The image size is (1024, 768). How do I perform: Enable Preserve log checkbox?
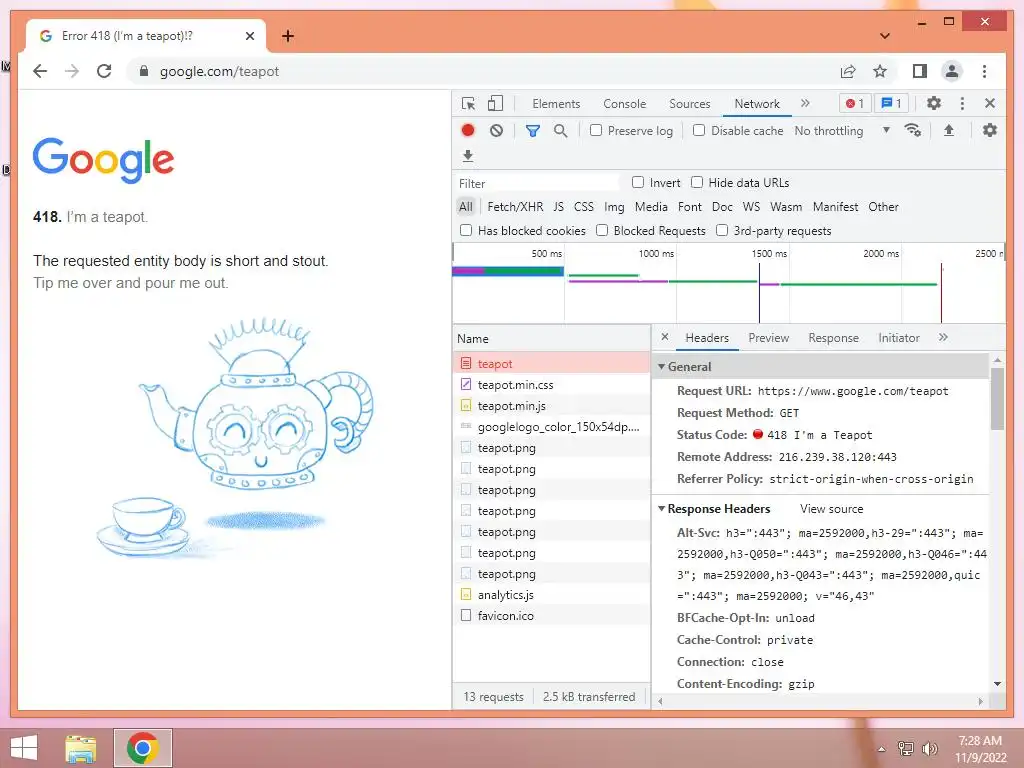tap(596, 131)
